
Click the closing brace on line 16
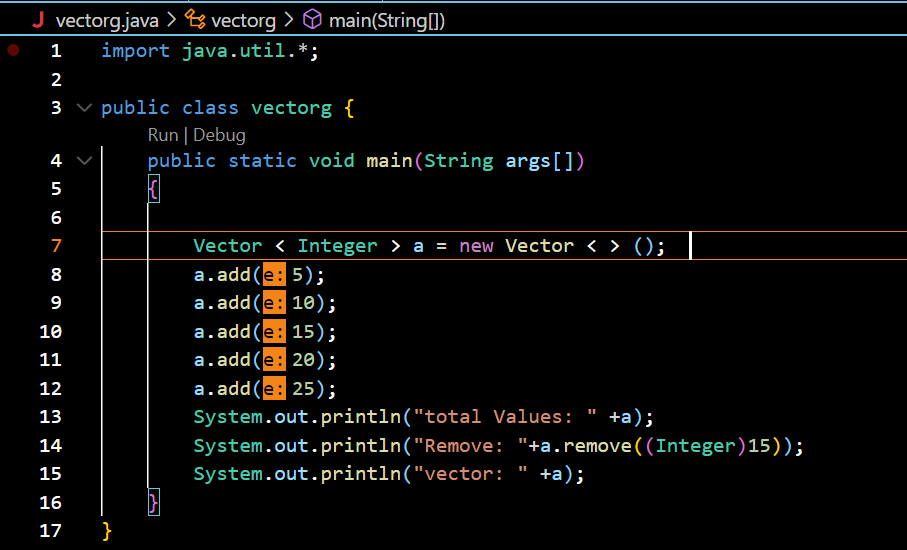pyautogui.click(x=153, y=503)
